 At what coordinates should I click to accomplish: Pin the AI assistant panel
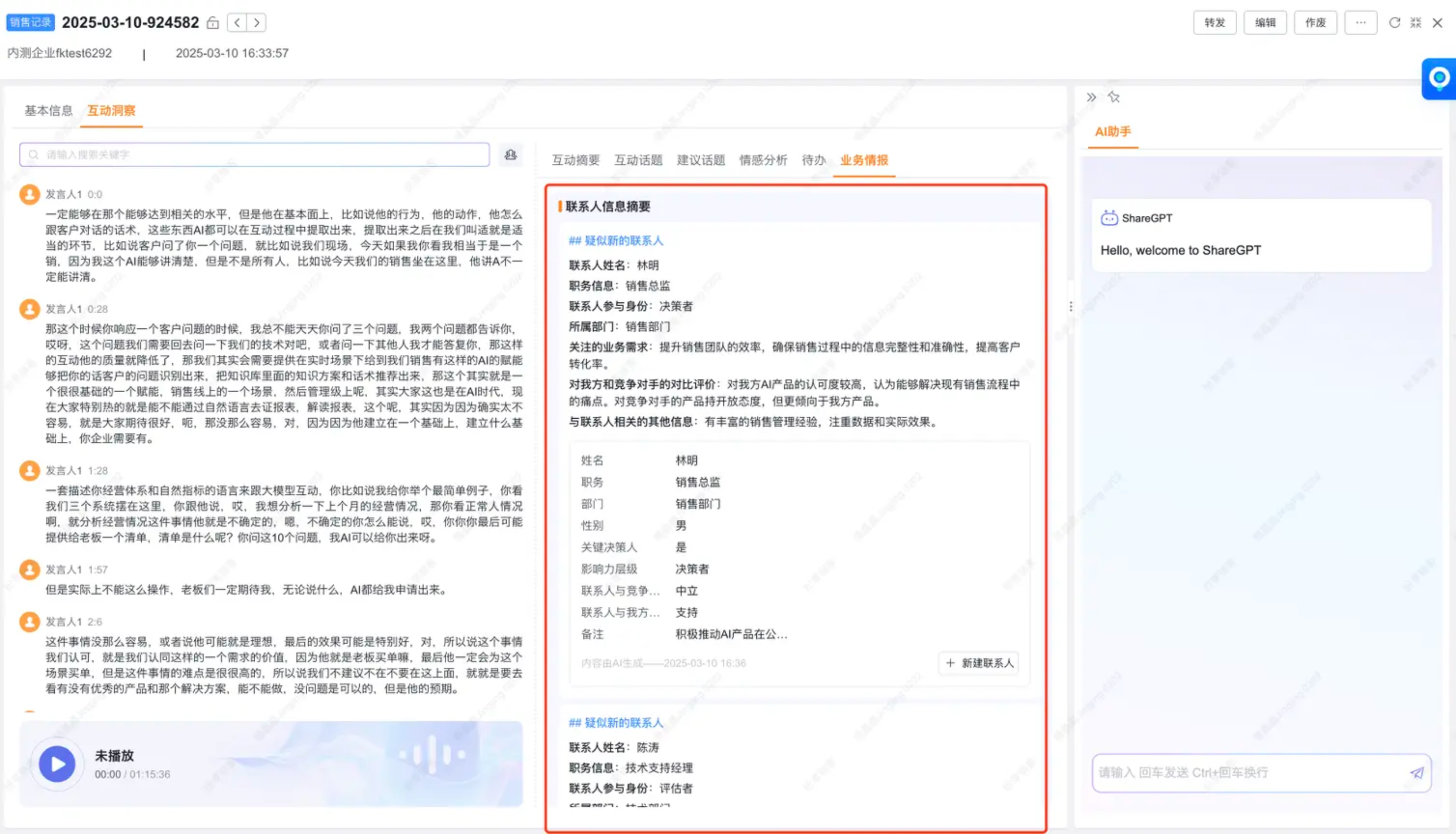click(x=1114, y=97)
